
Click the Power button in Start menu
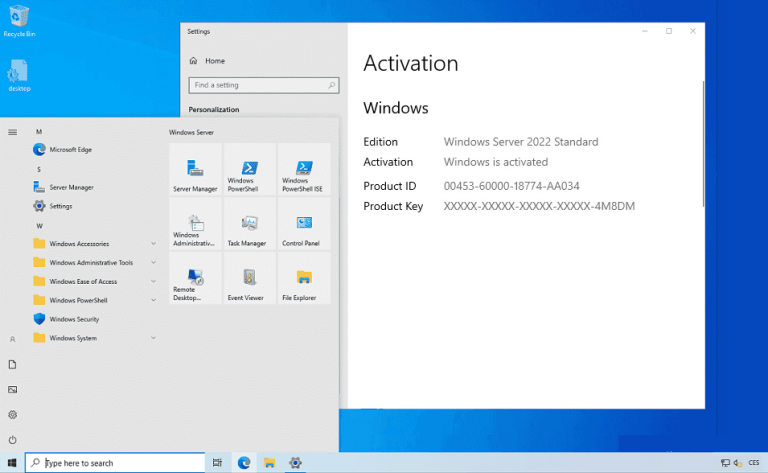click(x=13, y=440)
